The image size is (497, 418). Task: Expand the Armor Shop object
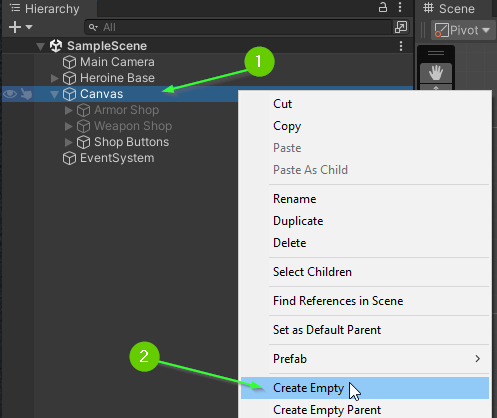68,110
